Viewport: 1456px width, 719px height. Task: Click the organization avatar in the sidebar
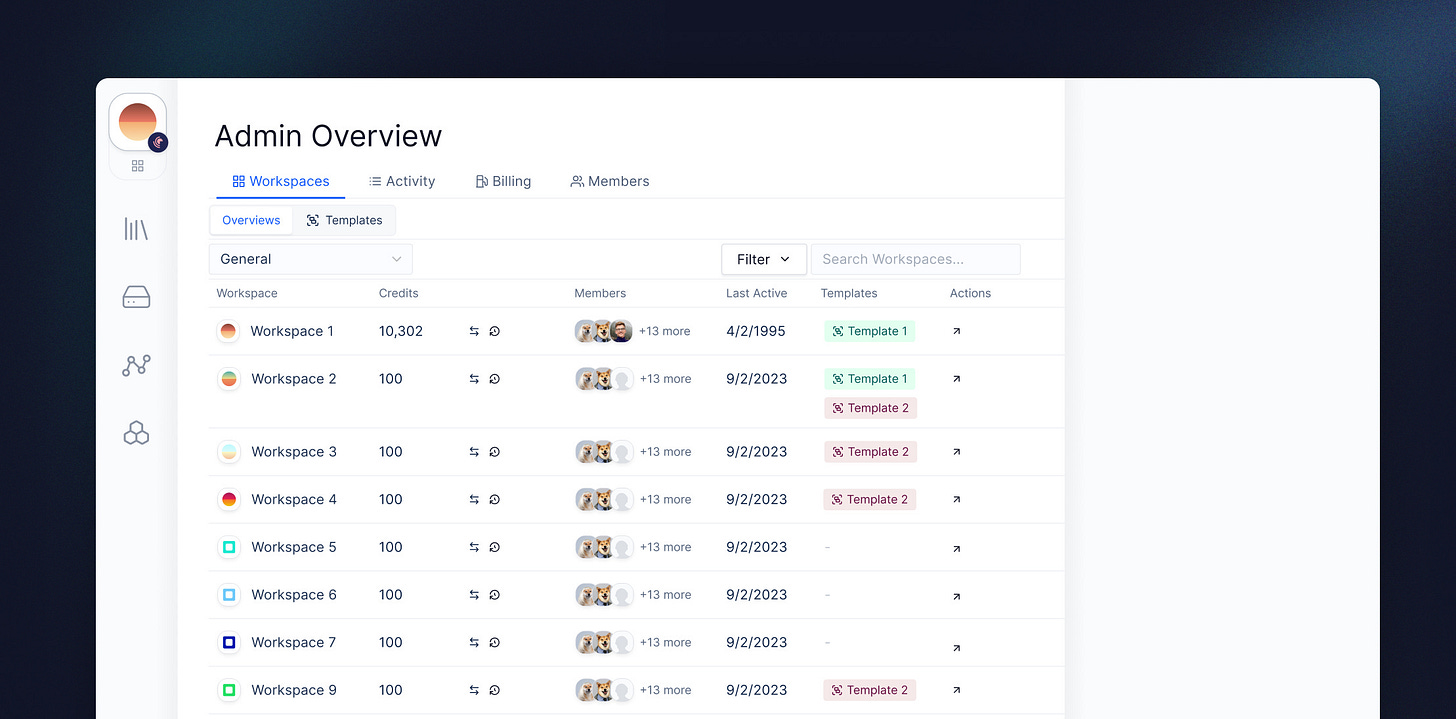pos(138,123)
